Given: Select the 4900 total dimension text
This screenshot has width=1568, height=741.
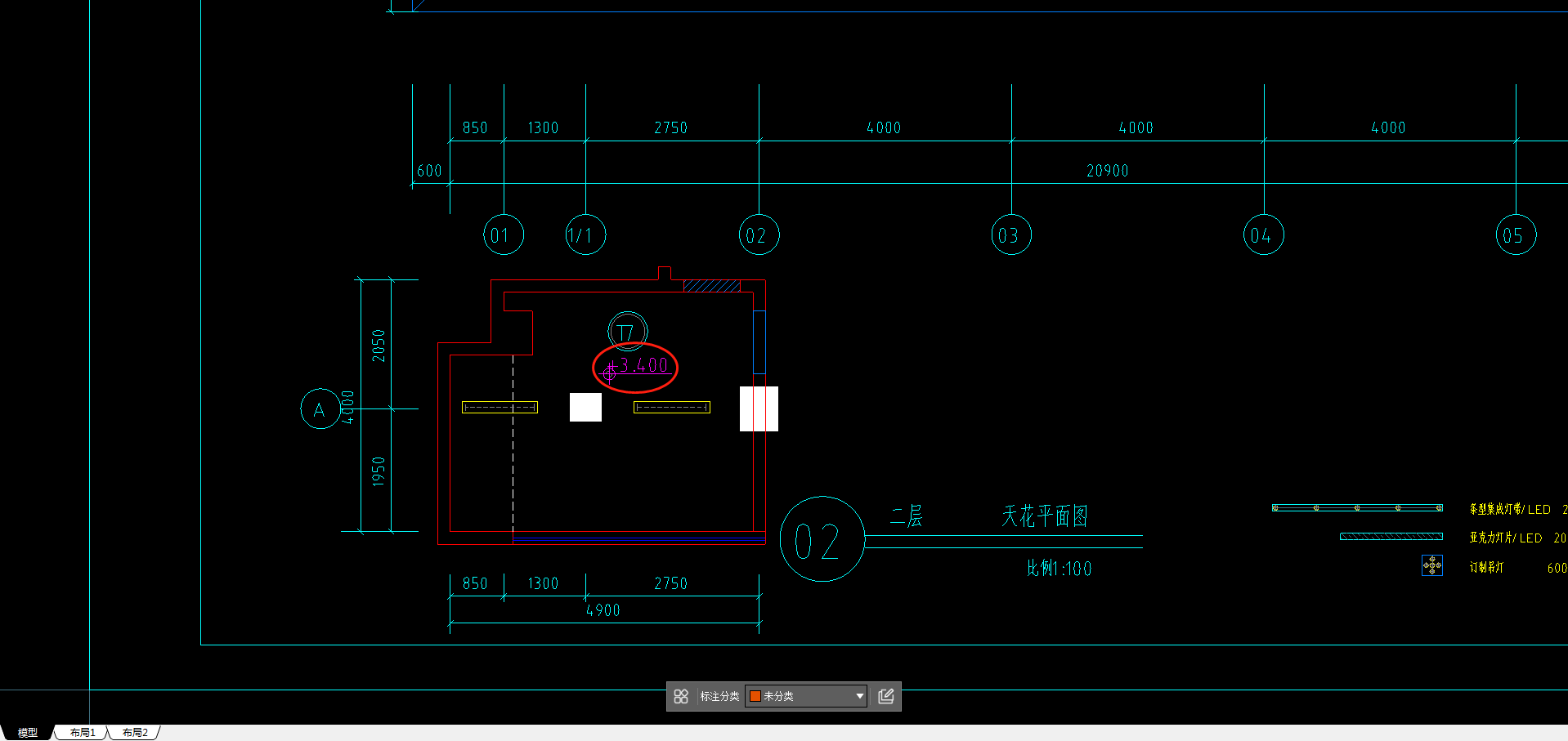Looking at the screenshot, I should click(603, 610).
